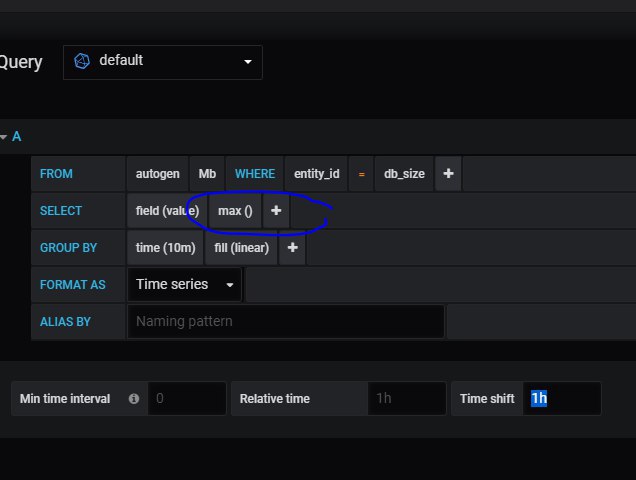Add a SELECT function with plus icon

(276, 211)
